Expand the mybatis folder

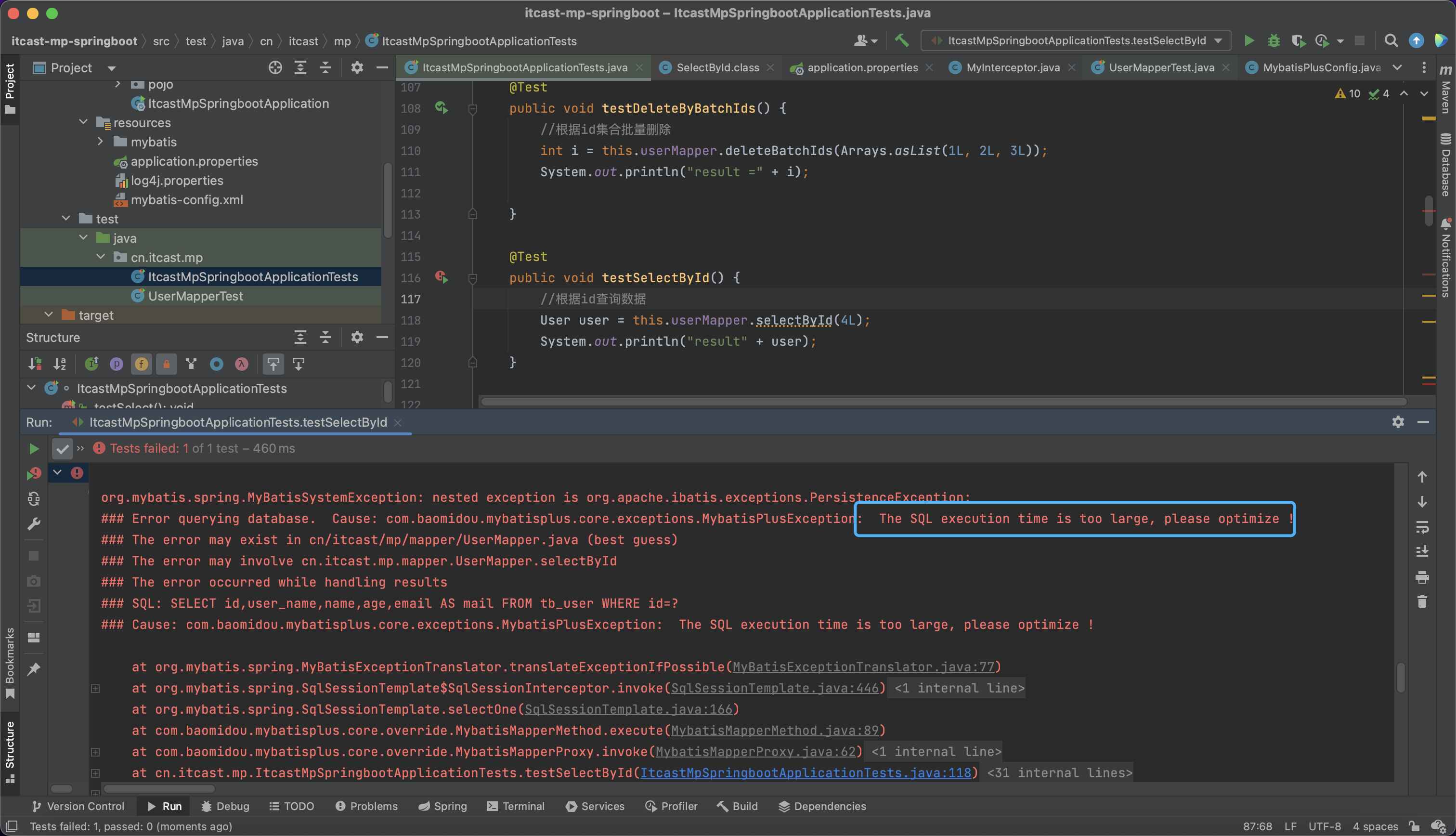101,141
